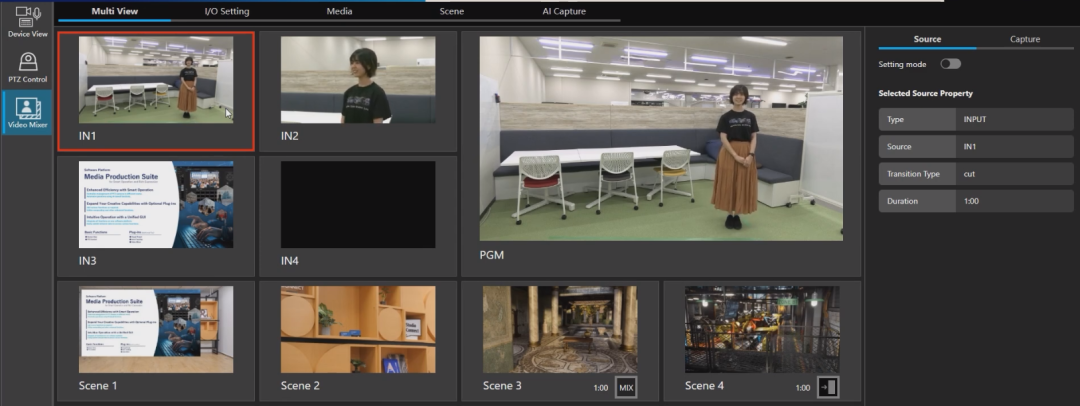Viewport: 1080px width, 406px height.
Task: Click the PGM program output preview
Action: [x=661, y=140]
